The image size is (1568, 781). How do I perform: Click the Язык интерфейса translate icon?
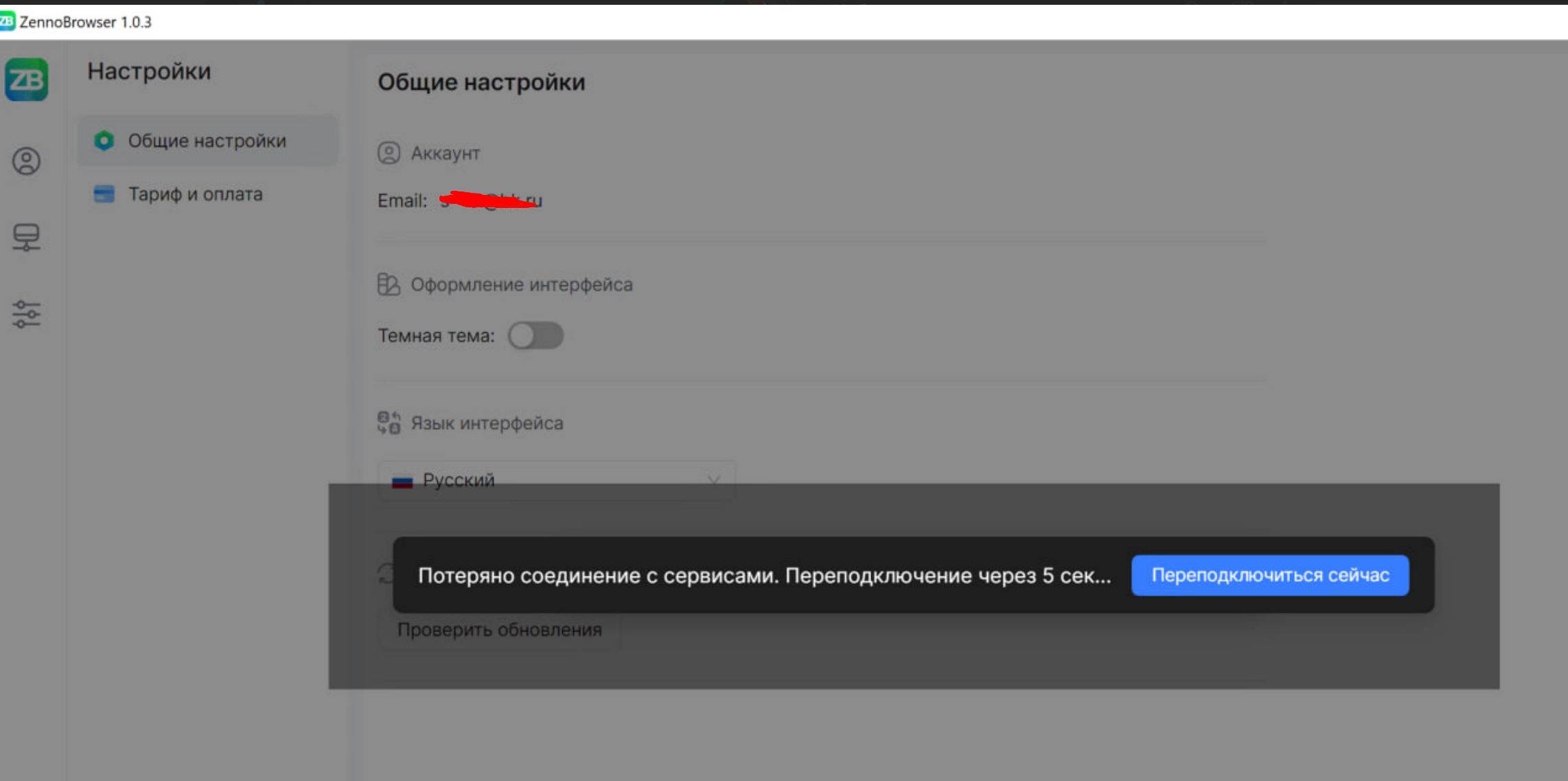point(389,423)
